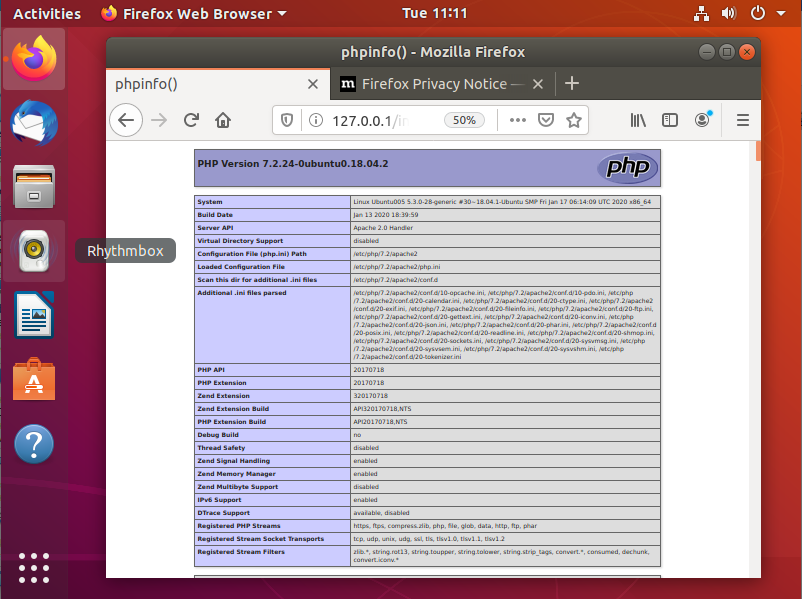Open Firefox from the Ubuntu dock
The height and width of the screenshot is (599, 802).
pyautogui.click(x=34, y=59)
